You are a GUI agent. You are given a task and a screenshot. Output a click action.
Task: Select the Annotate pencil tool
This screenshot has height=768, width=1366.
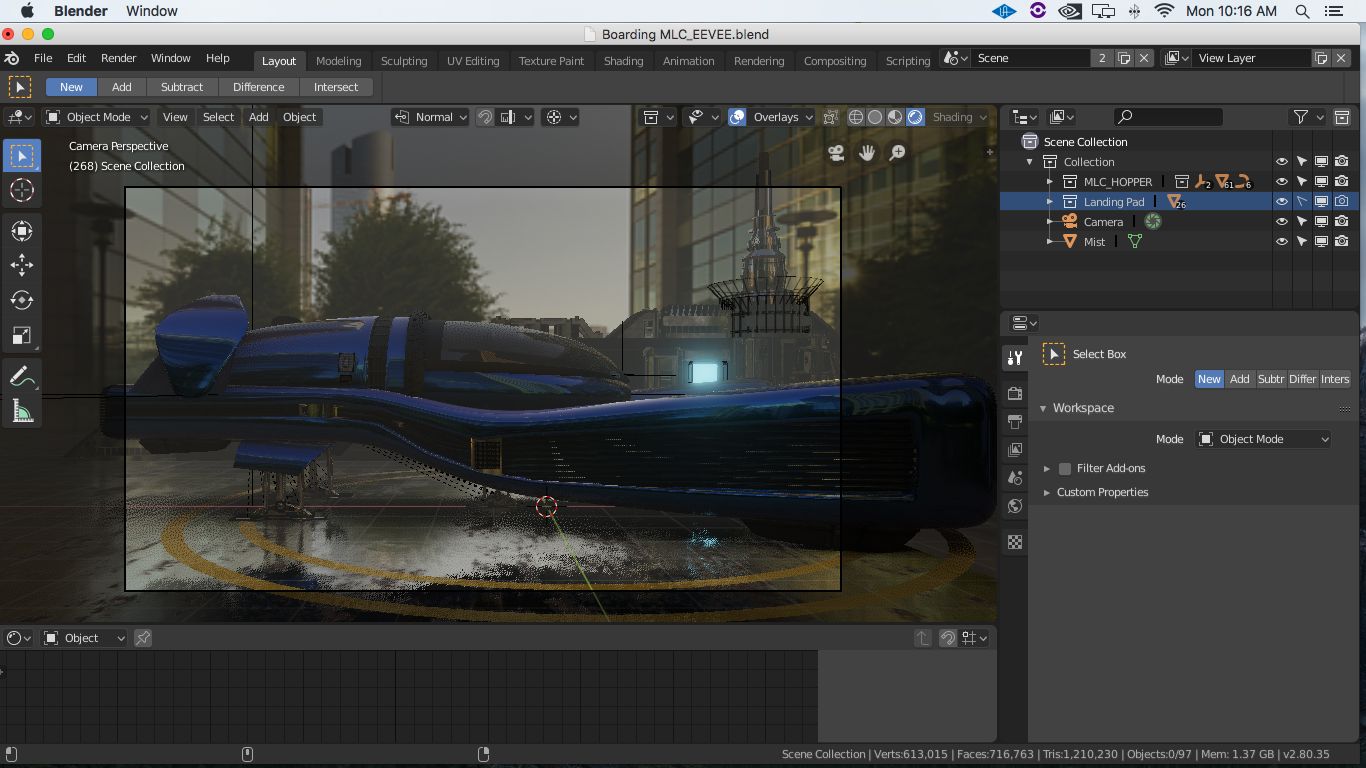coord(21,377)
